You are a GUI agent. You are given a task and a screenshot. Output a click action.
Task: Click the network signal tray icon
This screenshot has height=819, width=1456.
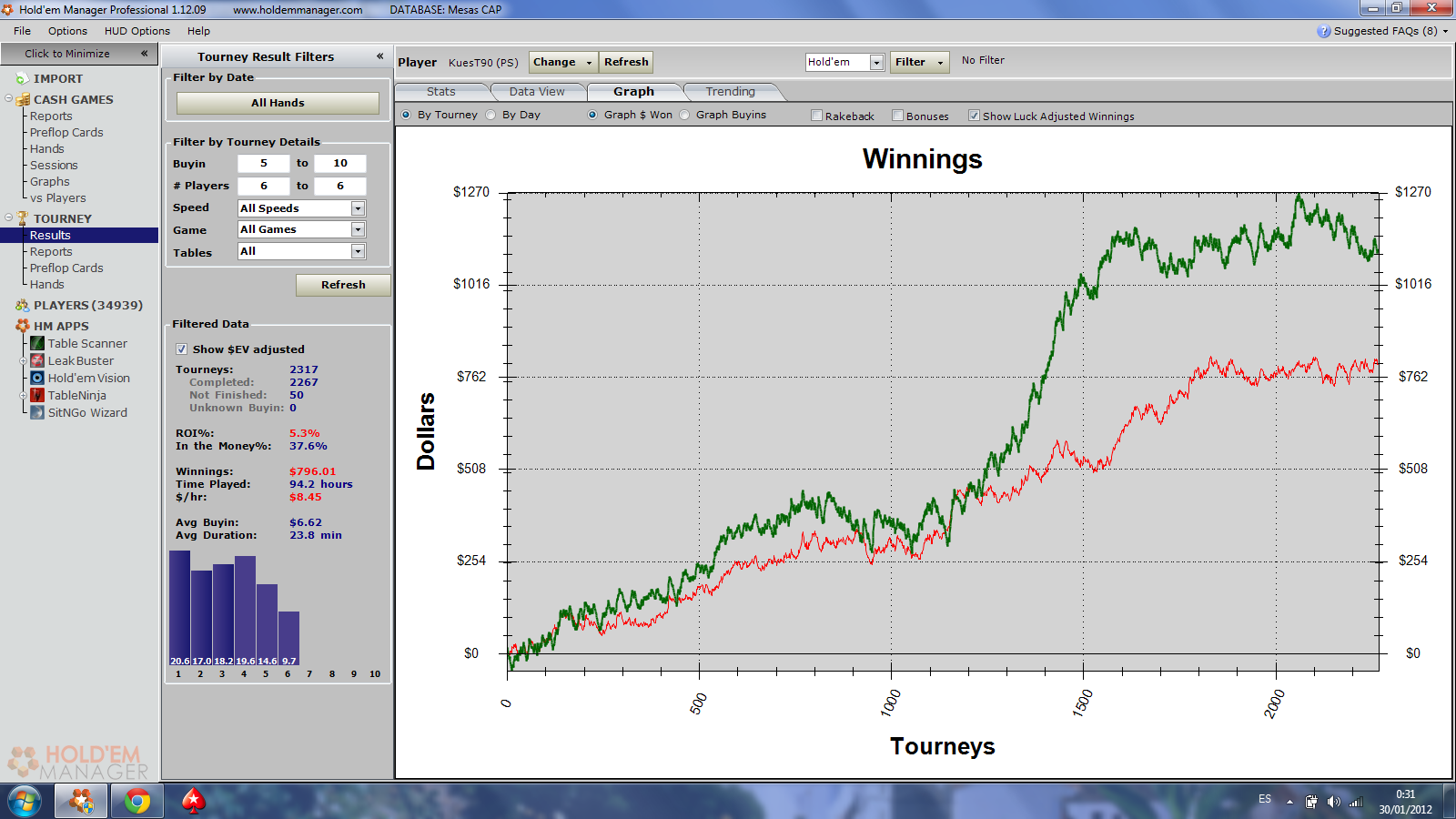1356,802
